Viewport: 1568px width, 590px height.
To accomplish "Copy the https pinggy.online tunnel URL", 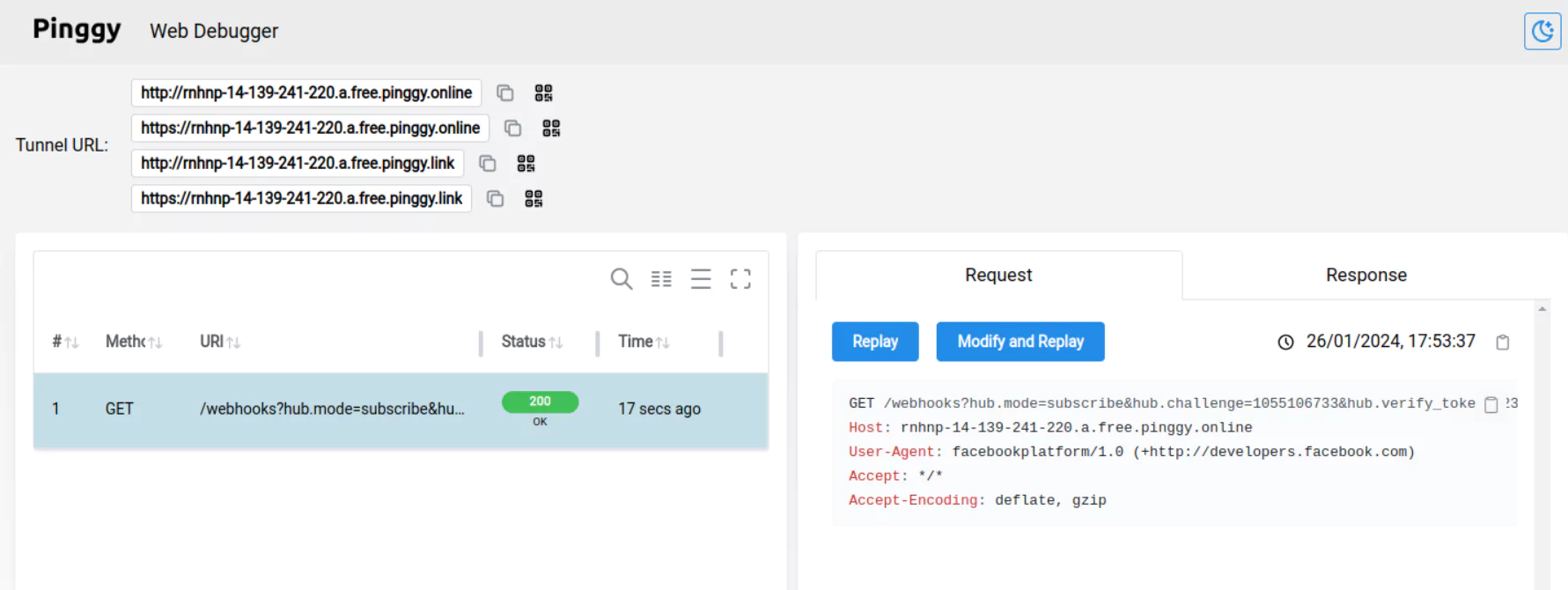I will (x=512, y=128).
